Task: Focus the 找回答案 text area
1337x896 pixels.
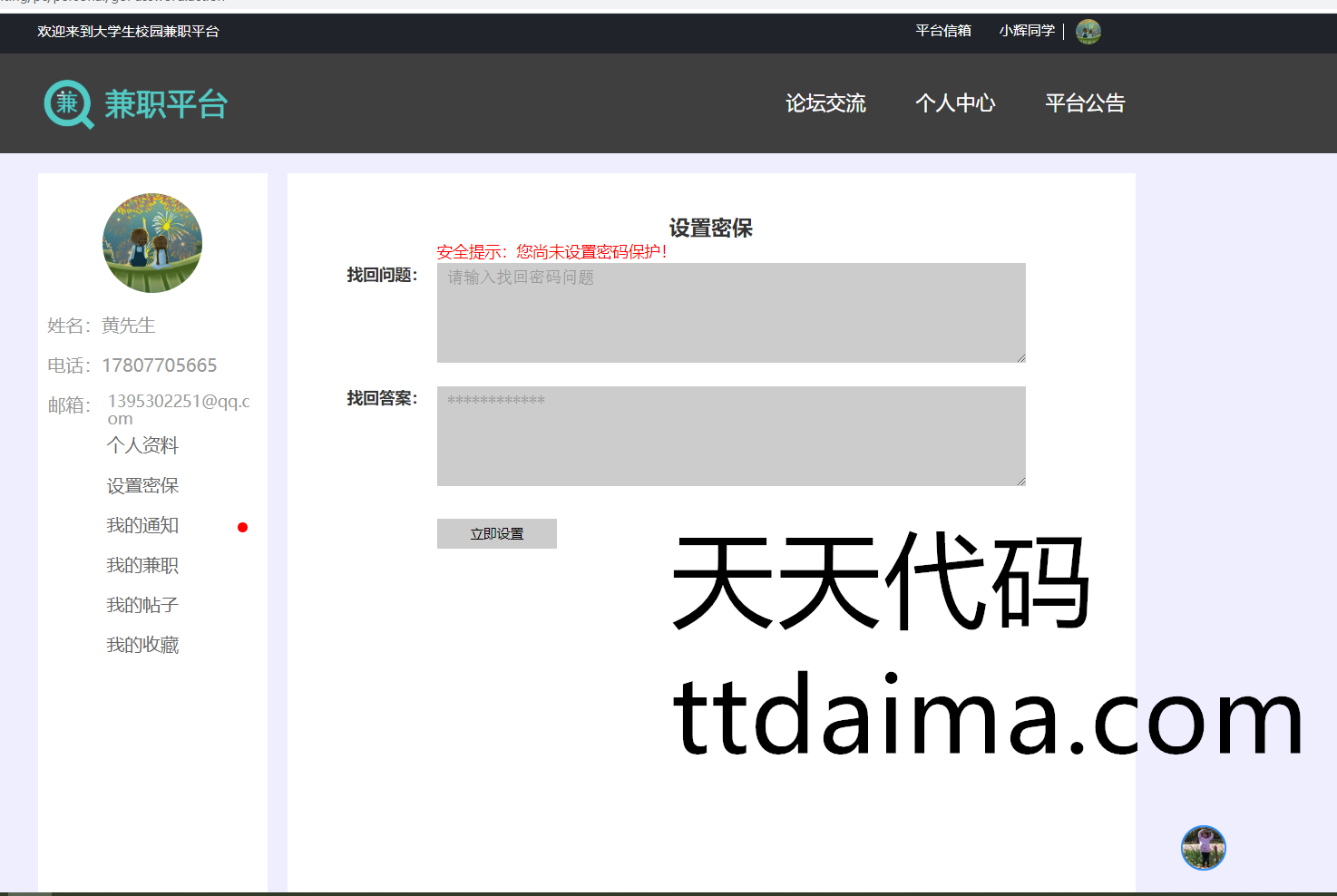Action: point(731,436)
